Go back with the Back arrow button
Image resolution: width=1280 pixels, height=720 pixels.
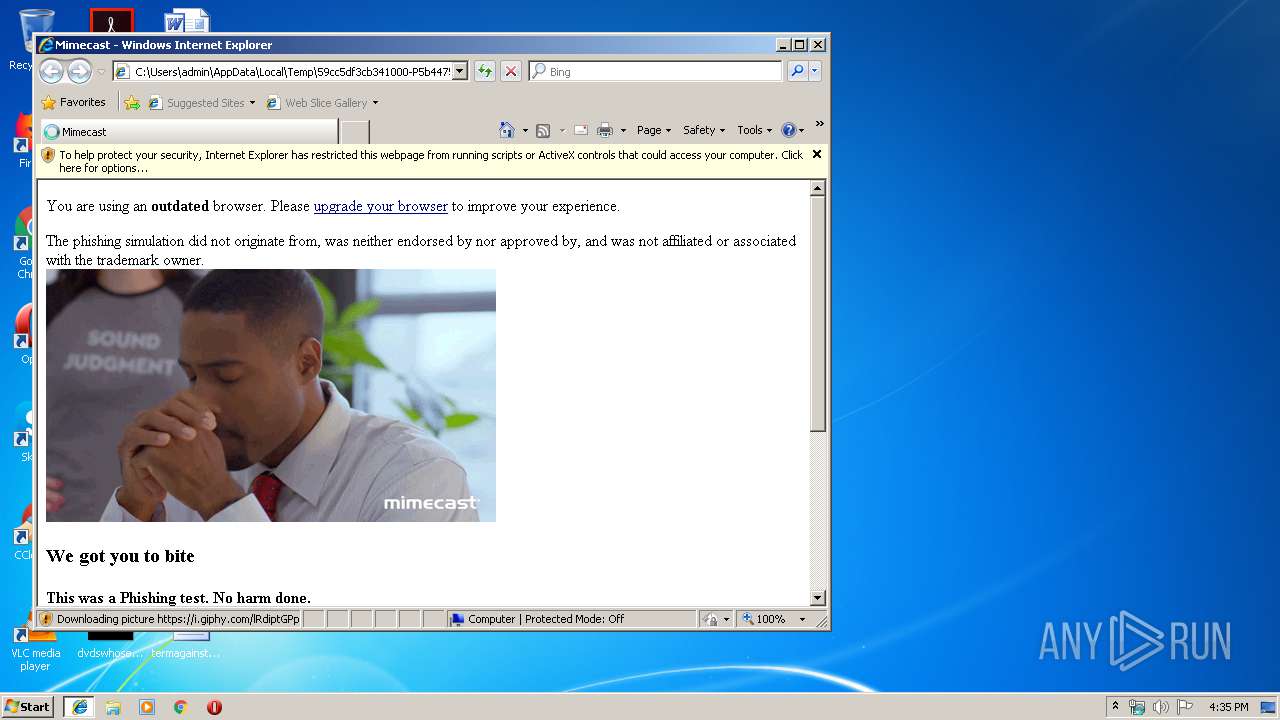pos(51,71)
